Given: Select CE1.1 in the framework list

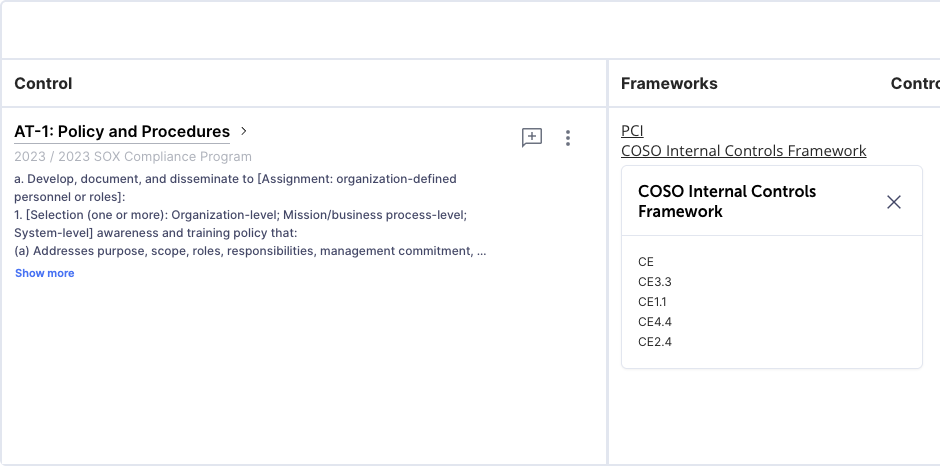Looking at the screenshot, I should tap(652, 302).
